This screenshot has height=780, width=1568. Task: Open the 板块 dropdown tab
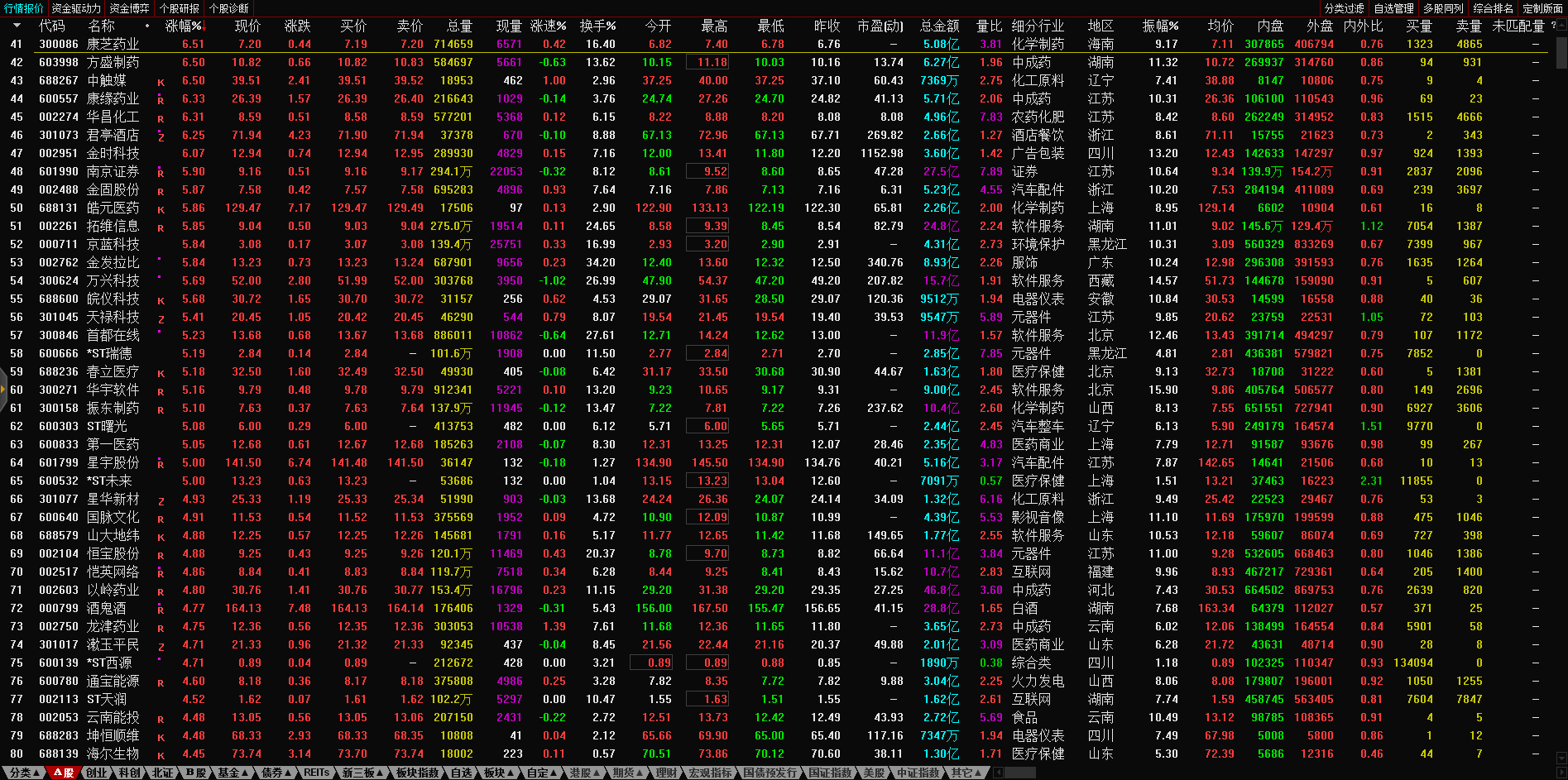(498, 773)
